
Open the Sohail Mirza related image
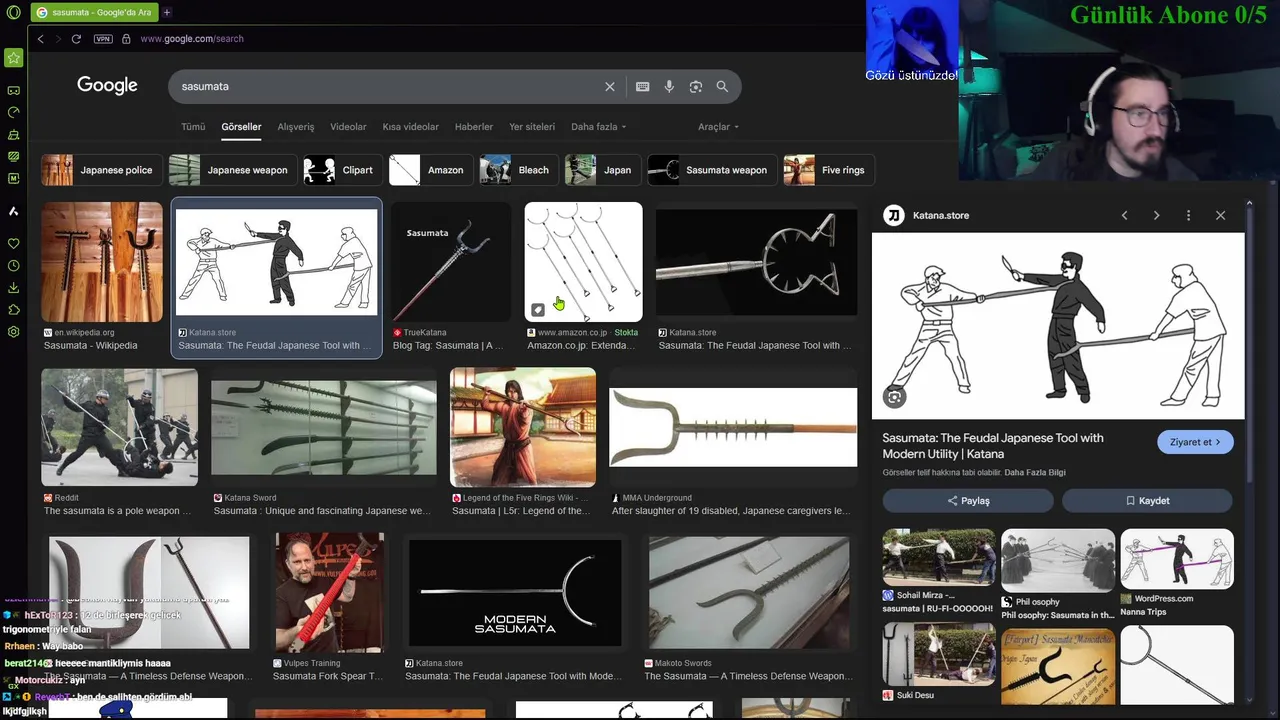click(x=939, y=558)
